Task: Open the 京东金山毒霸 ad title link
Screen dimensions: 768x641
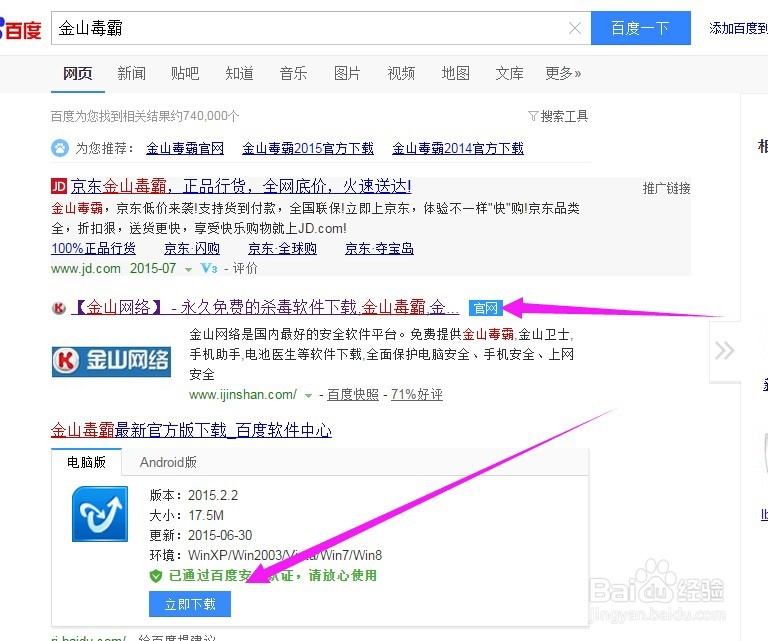Action: point(241,186)
